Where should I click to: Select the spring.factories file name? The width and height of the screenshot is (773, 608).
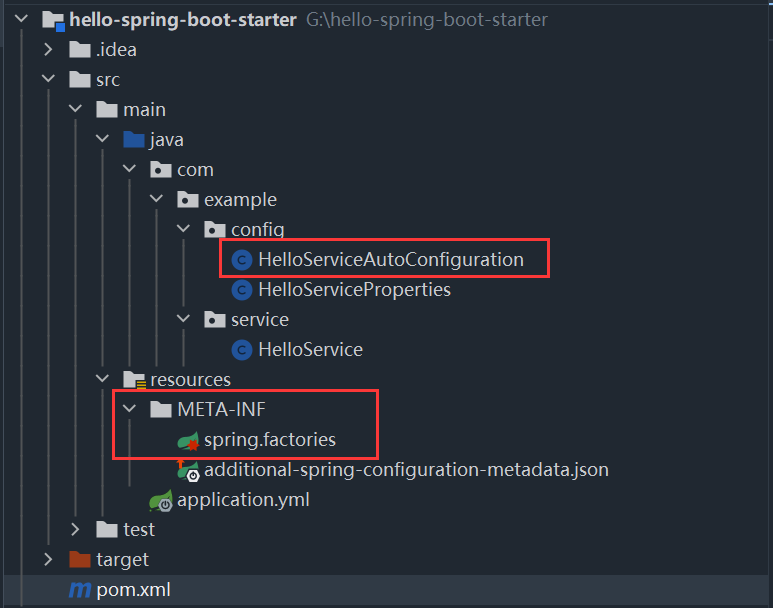click(270, 440)
